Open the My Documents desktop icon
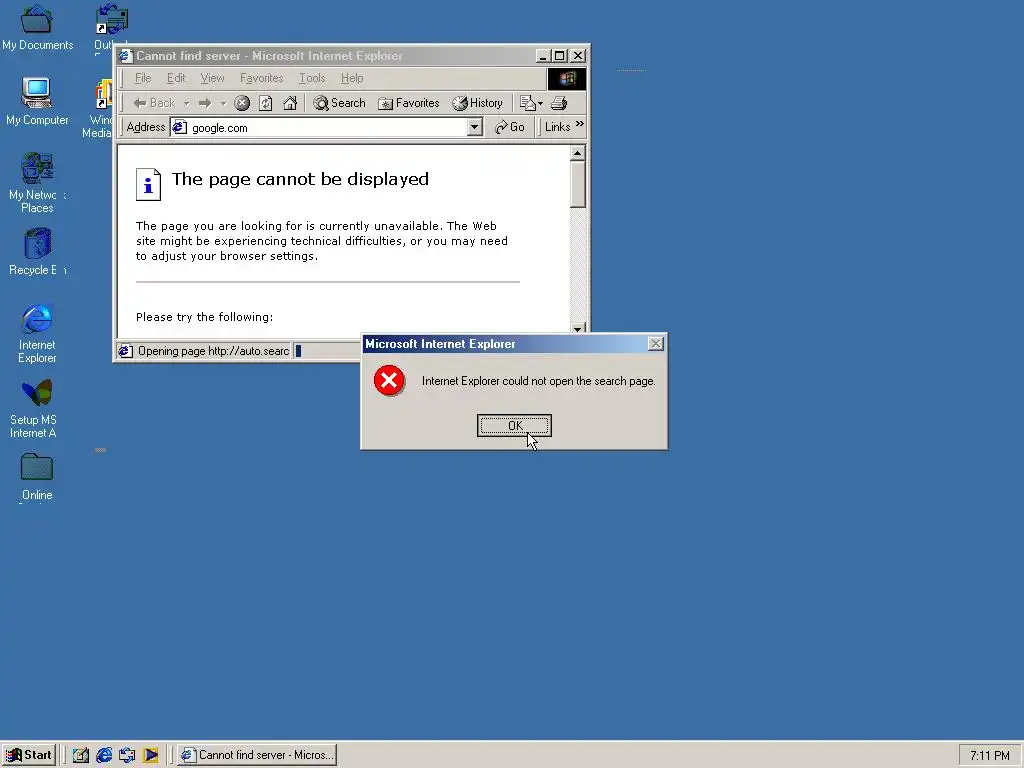1024x768 pixels. (37, 27)
